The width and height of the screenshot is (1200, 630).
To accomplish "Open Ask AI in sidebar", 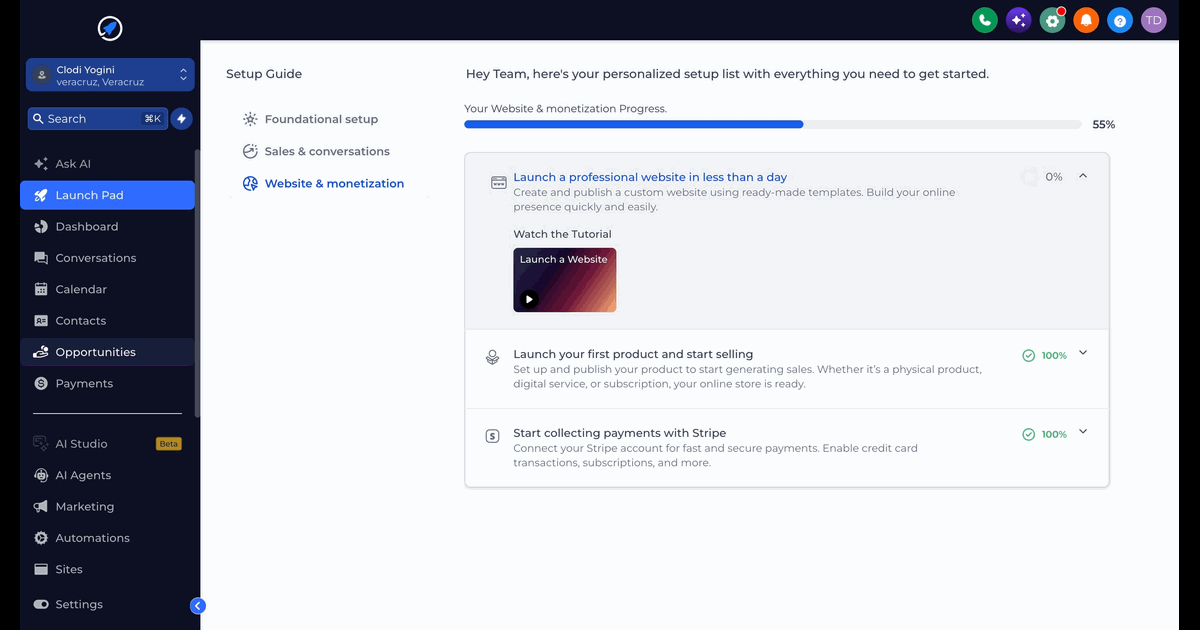I will (107, 164).
